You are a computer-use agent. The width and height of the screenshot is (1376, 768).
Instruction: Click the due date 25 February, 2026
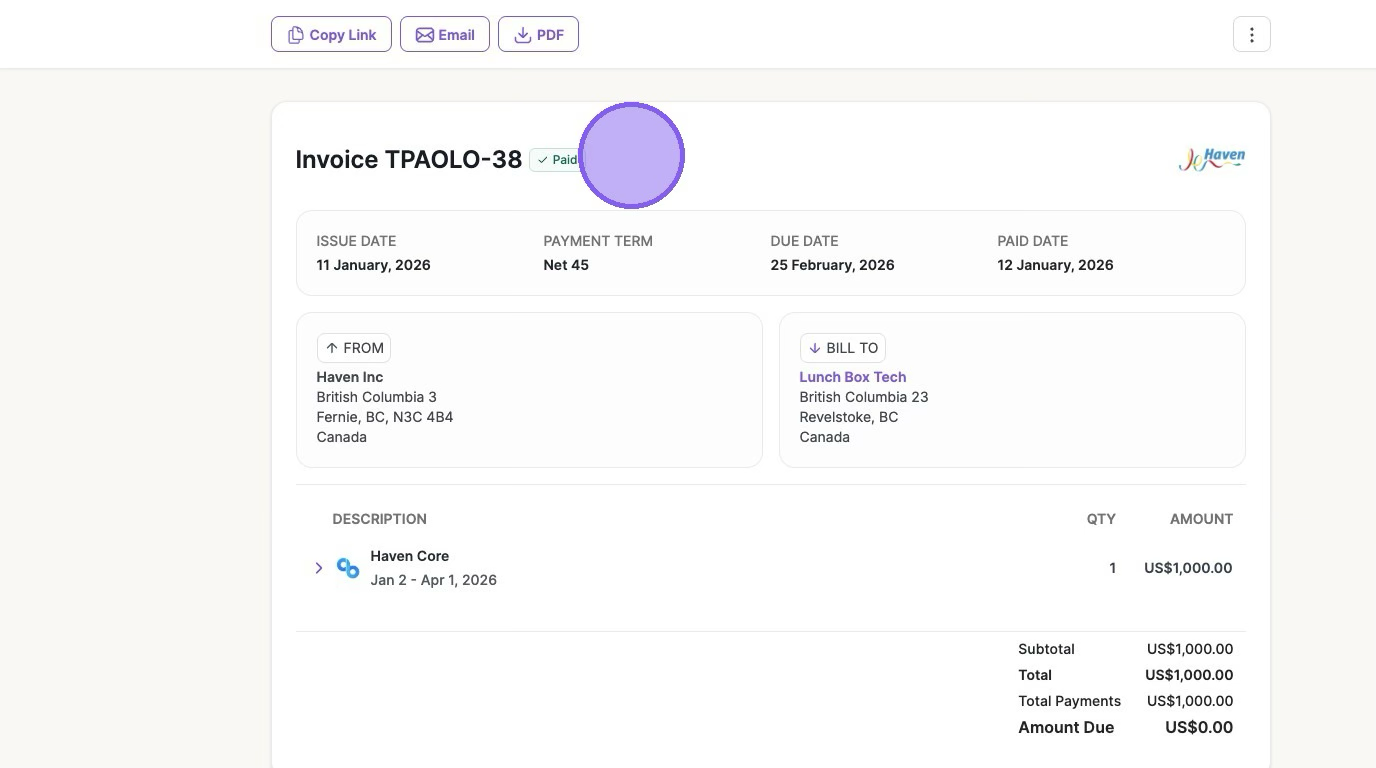832,265
